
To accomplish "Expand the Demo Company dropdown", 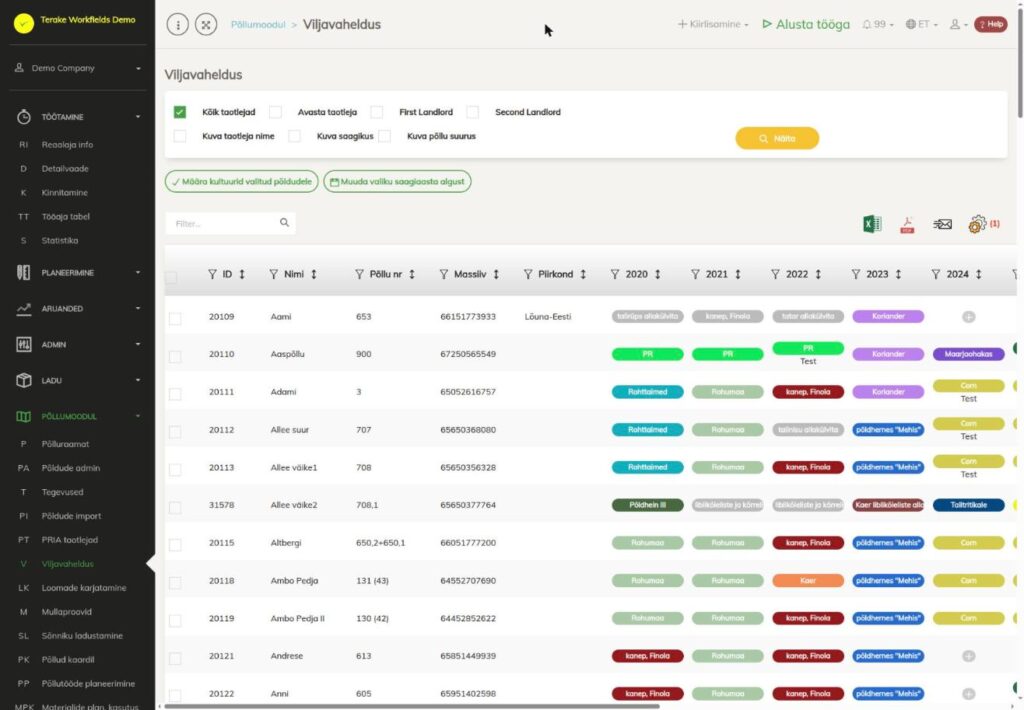I will 78,68.
